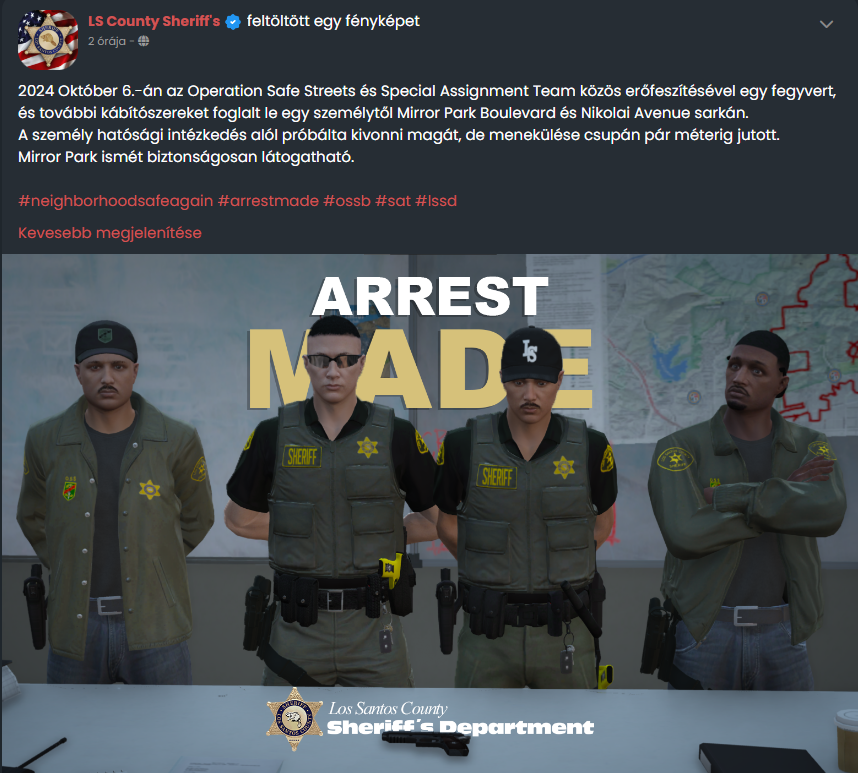The image size is (858, 773).
Task: Expand post options chevron at top right
Action: tap(826, 24)
